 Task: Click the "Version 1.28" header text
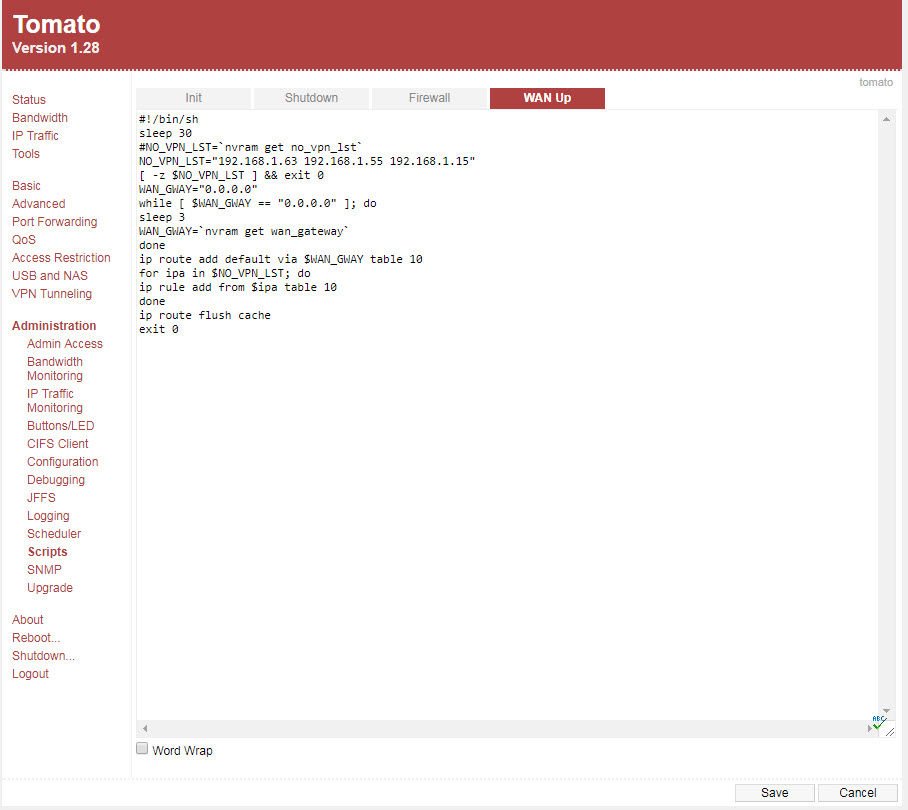56,48
